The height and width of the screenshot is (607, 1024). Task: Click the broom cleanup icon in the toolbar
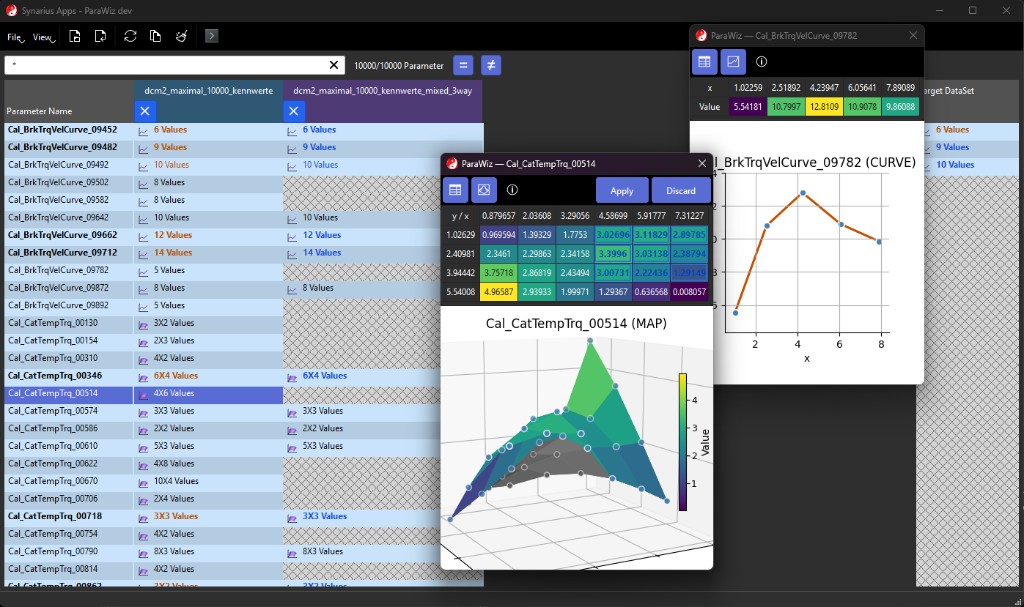pos(181,35)
